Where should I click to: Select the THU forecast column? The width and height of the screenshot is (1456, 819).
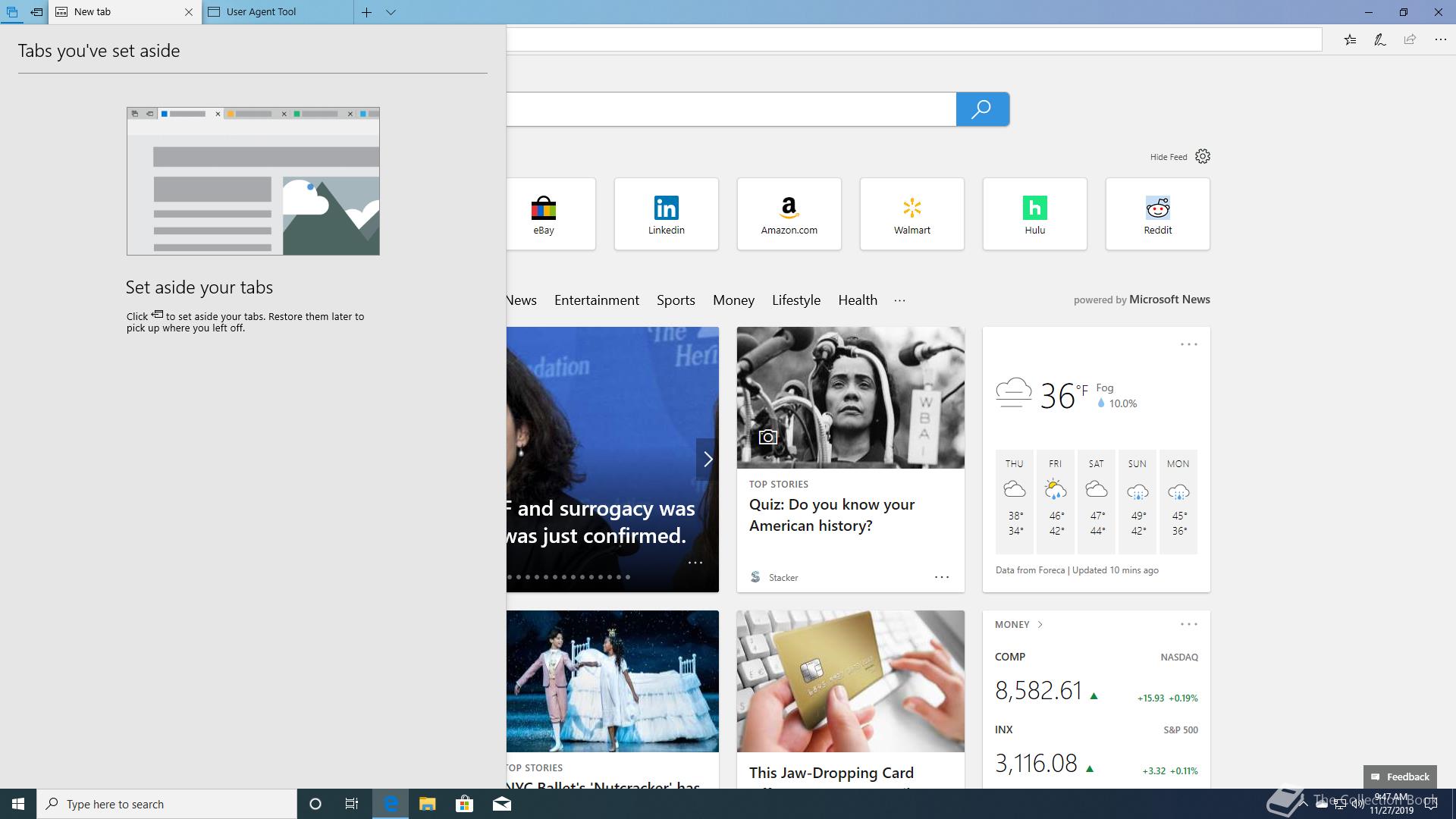click(1015, 502)
